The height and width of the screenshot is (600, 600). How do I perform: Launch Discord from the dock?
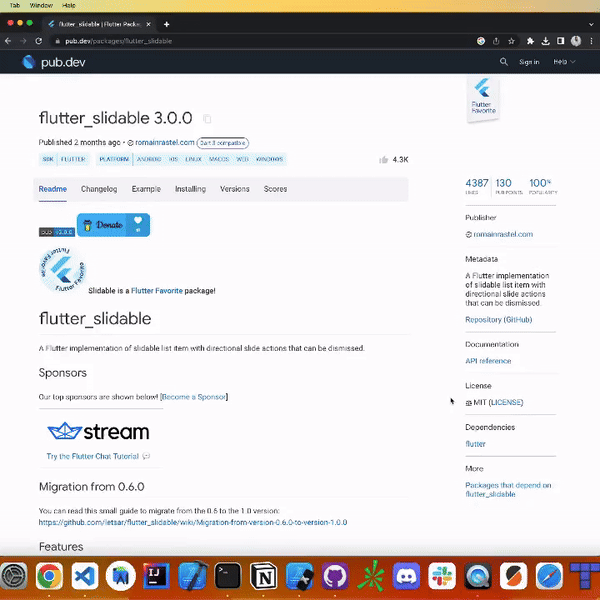coord(406,575)
